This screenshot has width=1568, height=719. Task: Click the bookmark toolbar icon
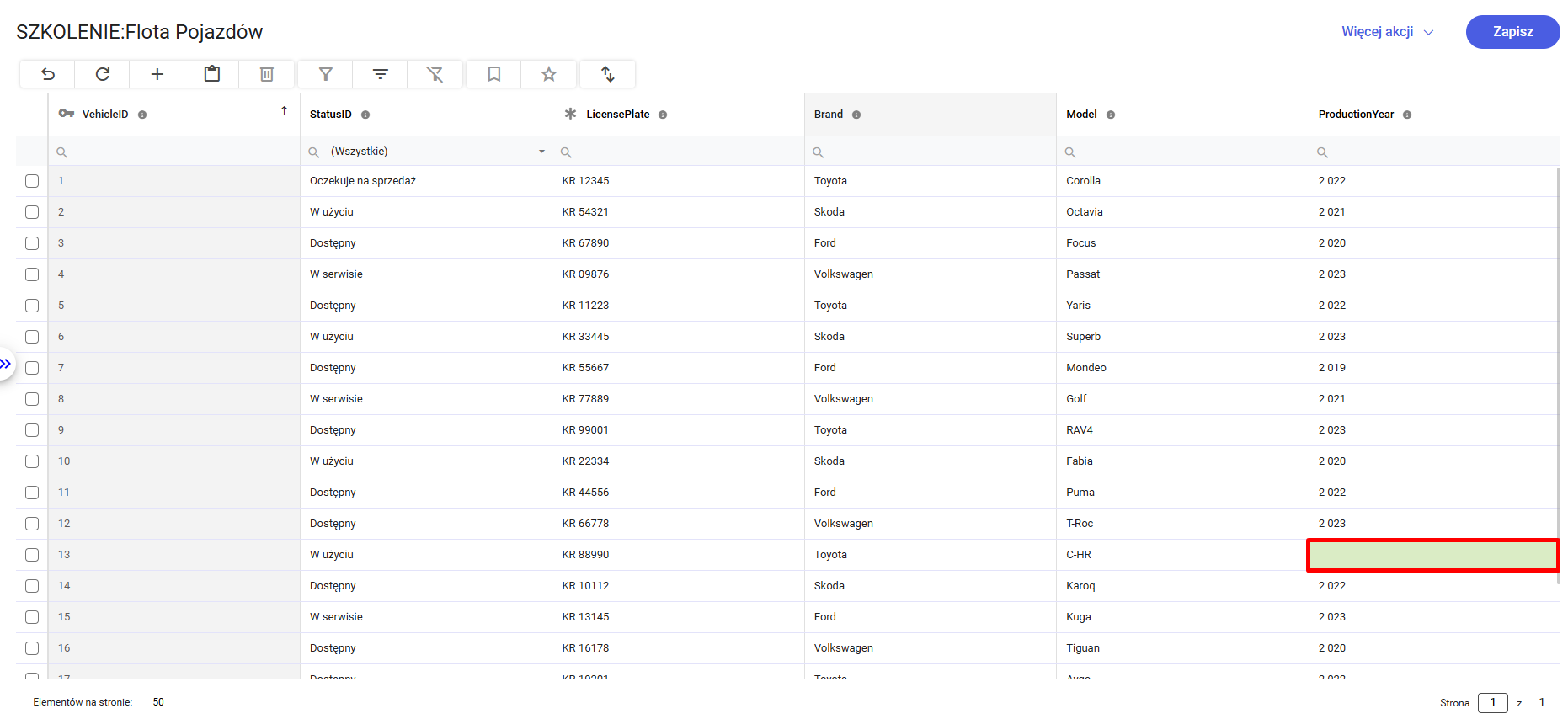pos(494,74)
